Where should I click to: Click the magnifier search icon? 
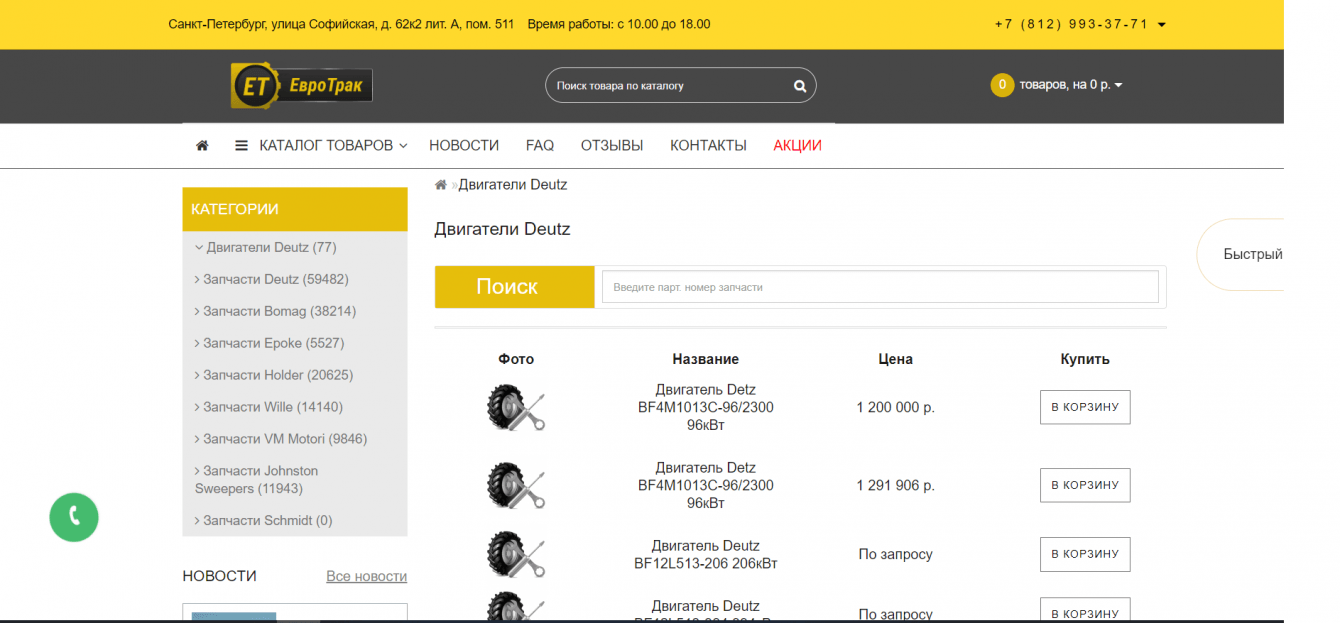pos(800,86)
